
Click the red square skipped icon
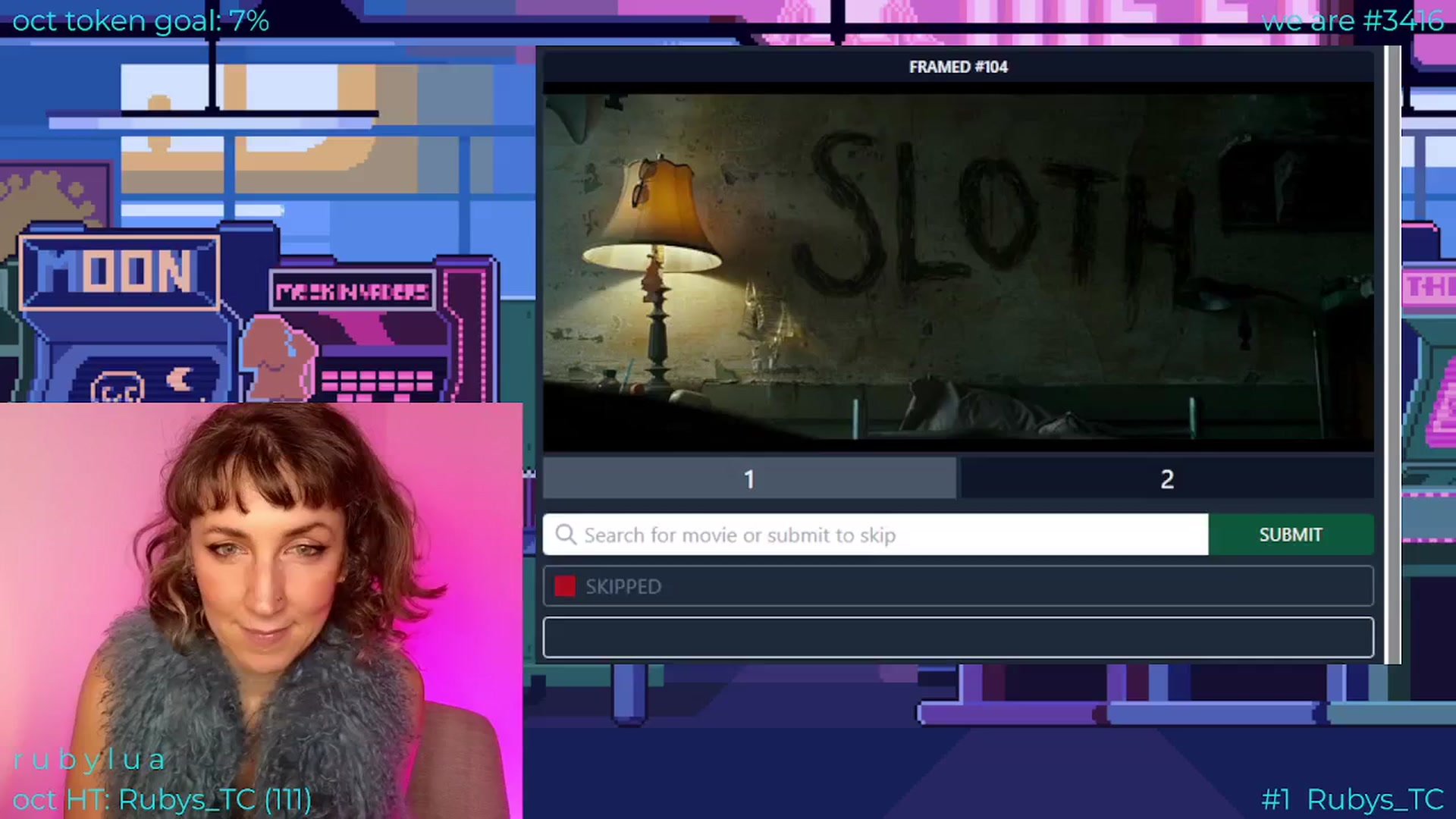coord(565,586)
